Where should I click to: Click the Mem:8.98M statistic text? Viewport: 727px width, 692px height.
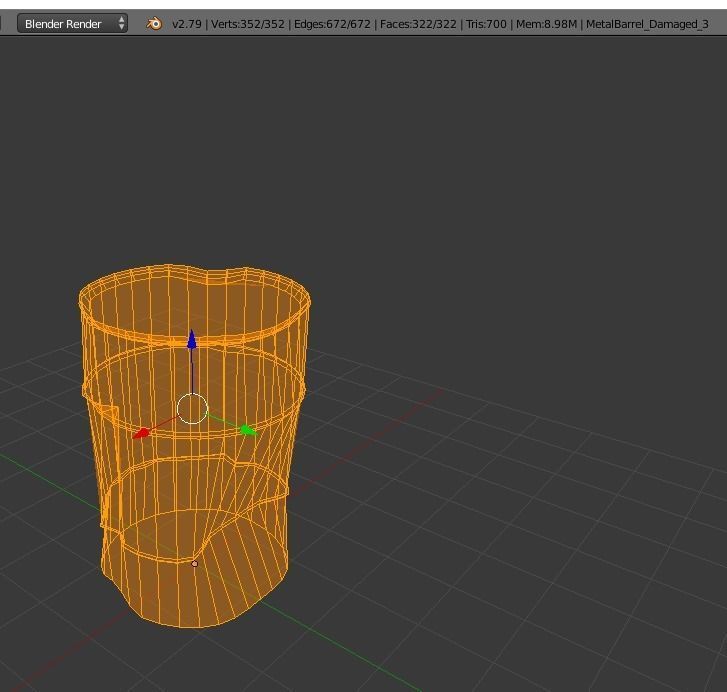tap(546, 24)
